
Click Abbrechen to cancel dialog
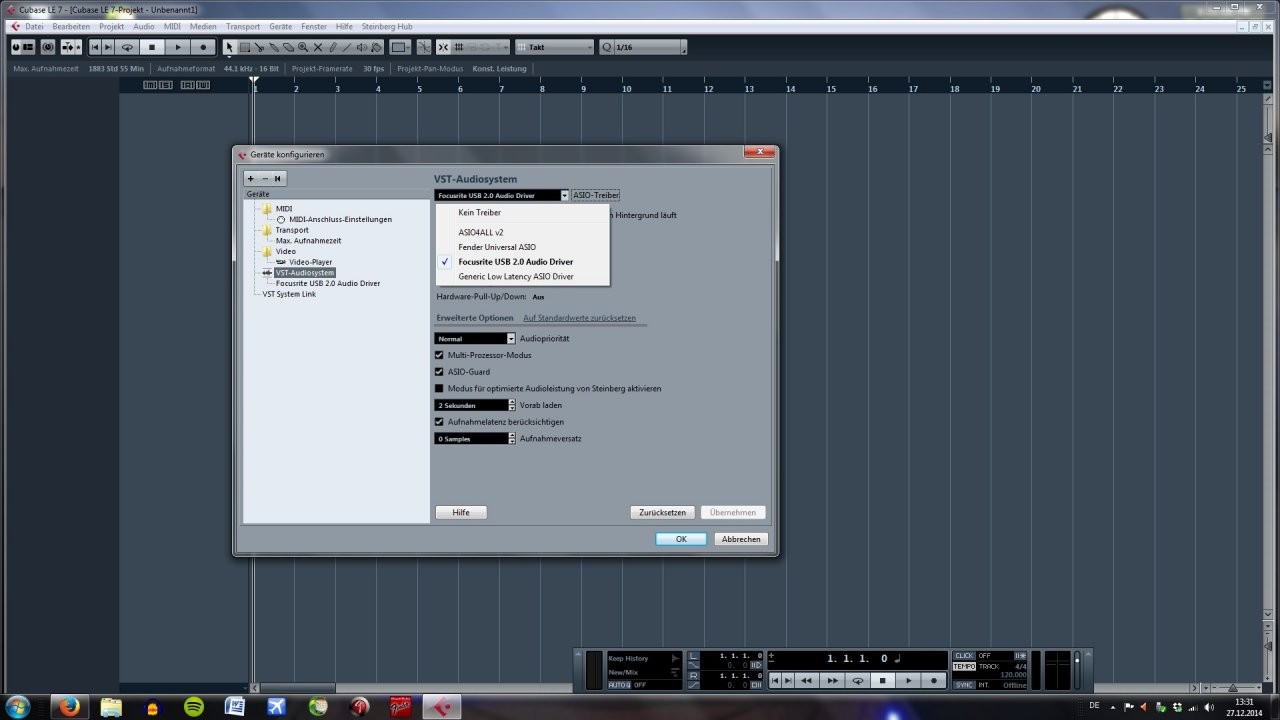click(x=741, y=539)
